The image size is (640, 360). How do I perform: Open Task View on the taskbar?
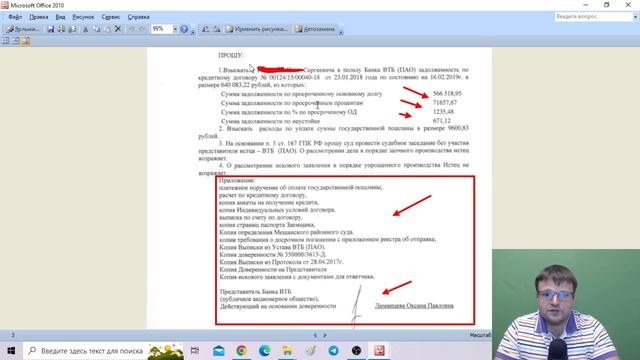point(195,351)
